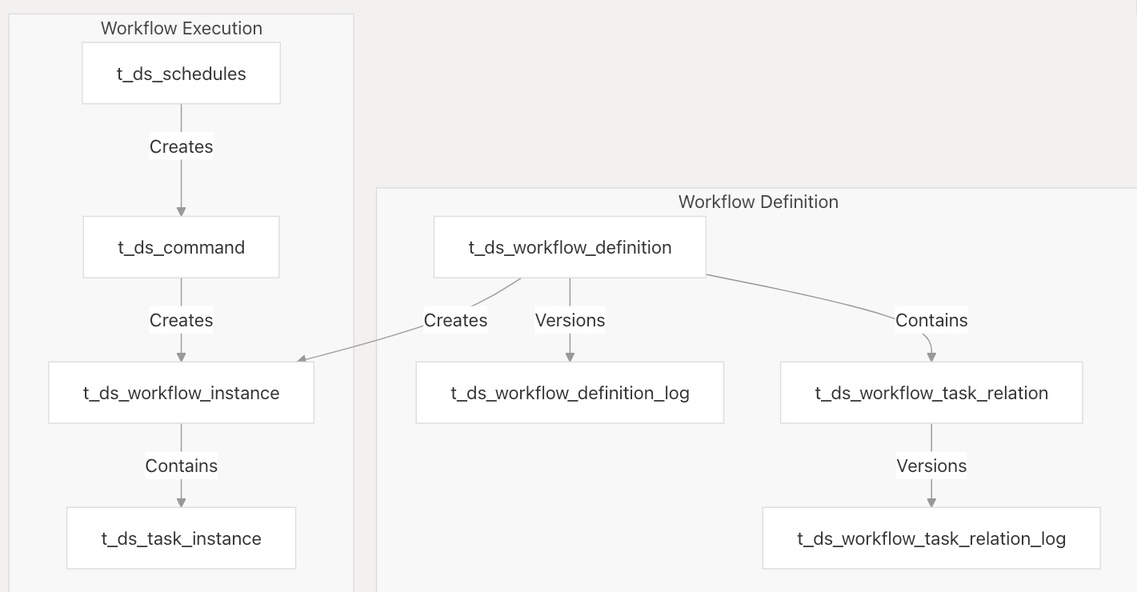Select the t_ds_command node
This screenshot has width=1137, height=592.
point(181,247)
